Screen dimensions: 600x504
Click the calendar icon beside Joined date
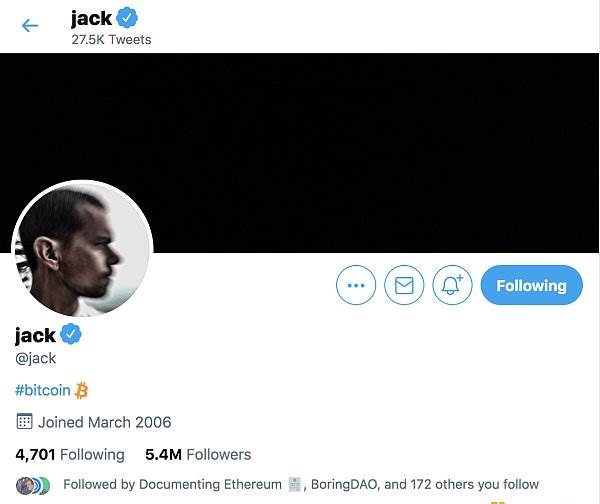coord(24,422)
